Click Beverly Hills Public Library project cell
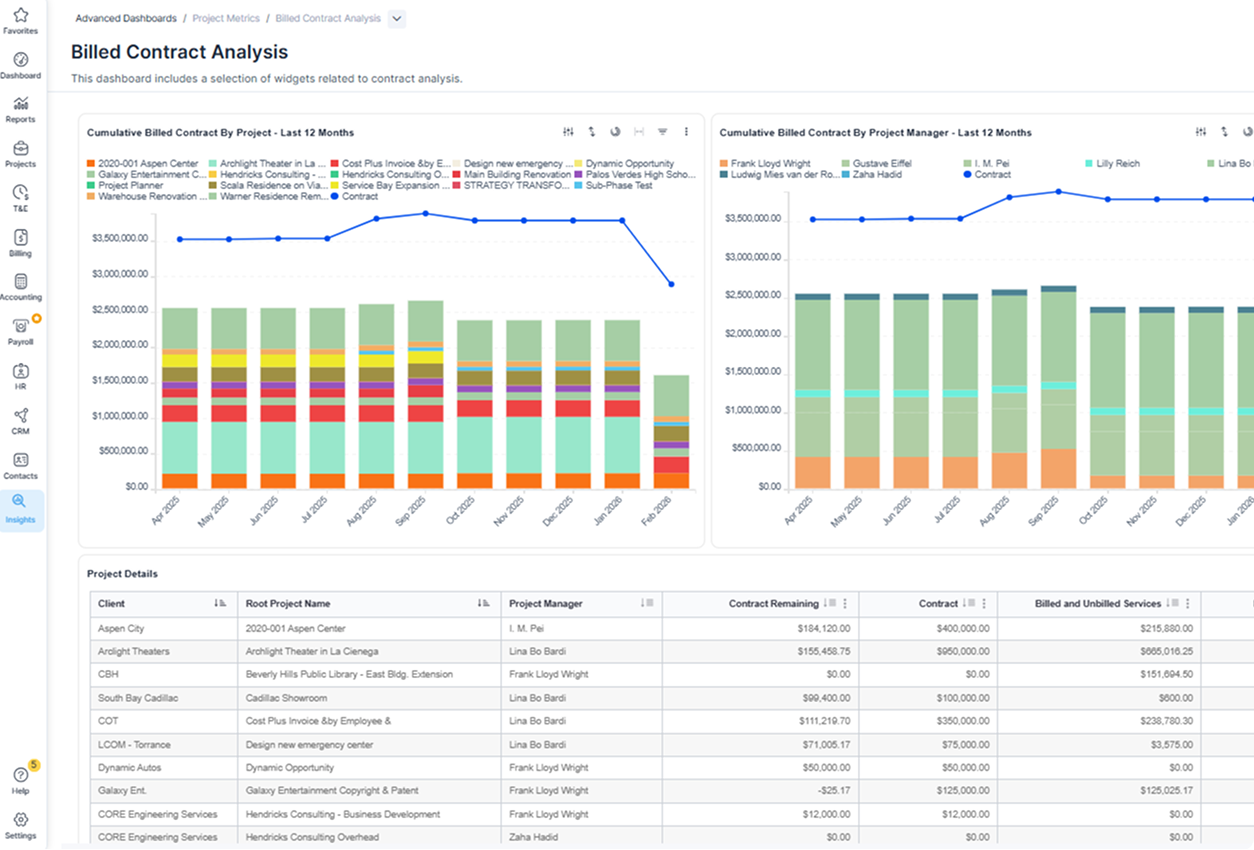The width and height of the screenshot is (1254, 850). point(369,674)
